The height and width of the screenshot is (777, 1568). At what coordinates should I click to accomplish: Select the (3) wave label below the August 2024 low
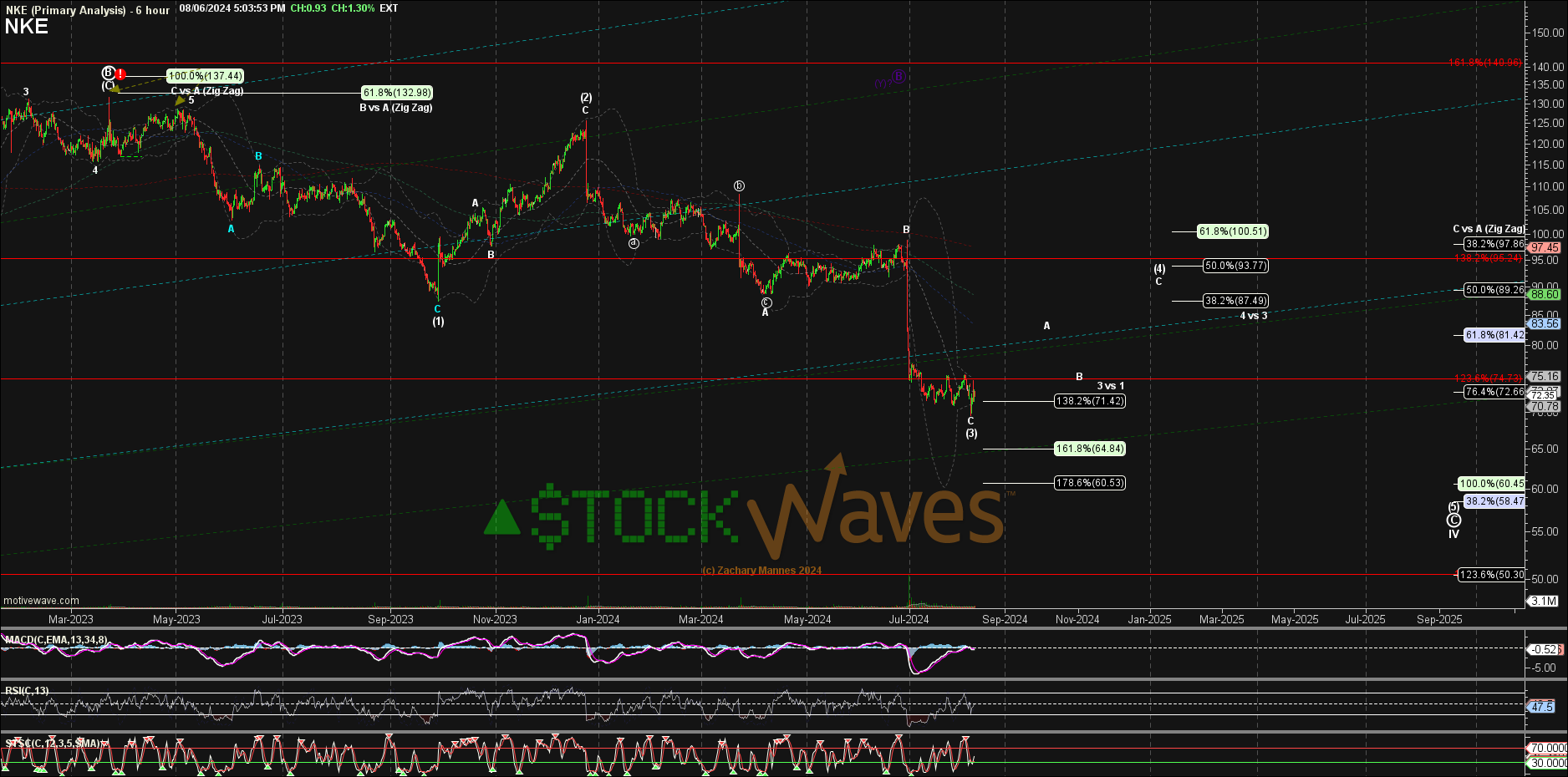tap(971, 434)
